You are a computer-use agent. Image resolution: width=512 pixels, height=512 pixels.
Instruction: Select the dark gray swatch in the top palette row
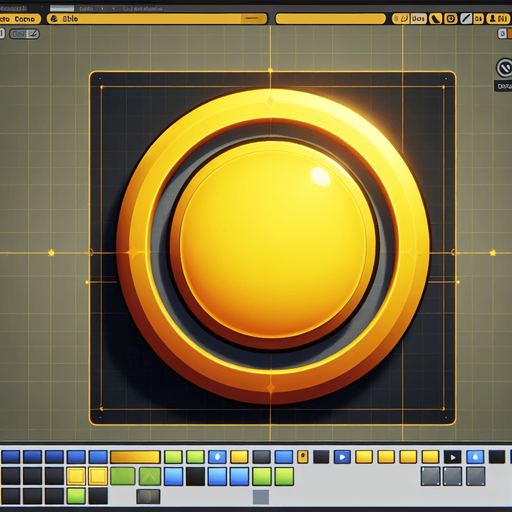point(262,457)
